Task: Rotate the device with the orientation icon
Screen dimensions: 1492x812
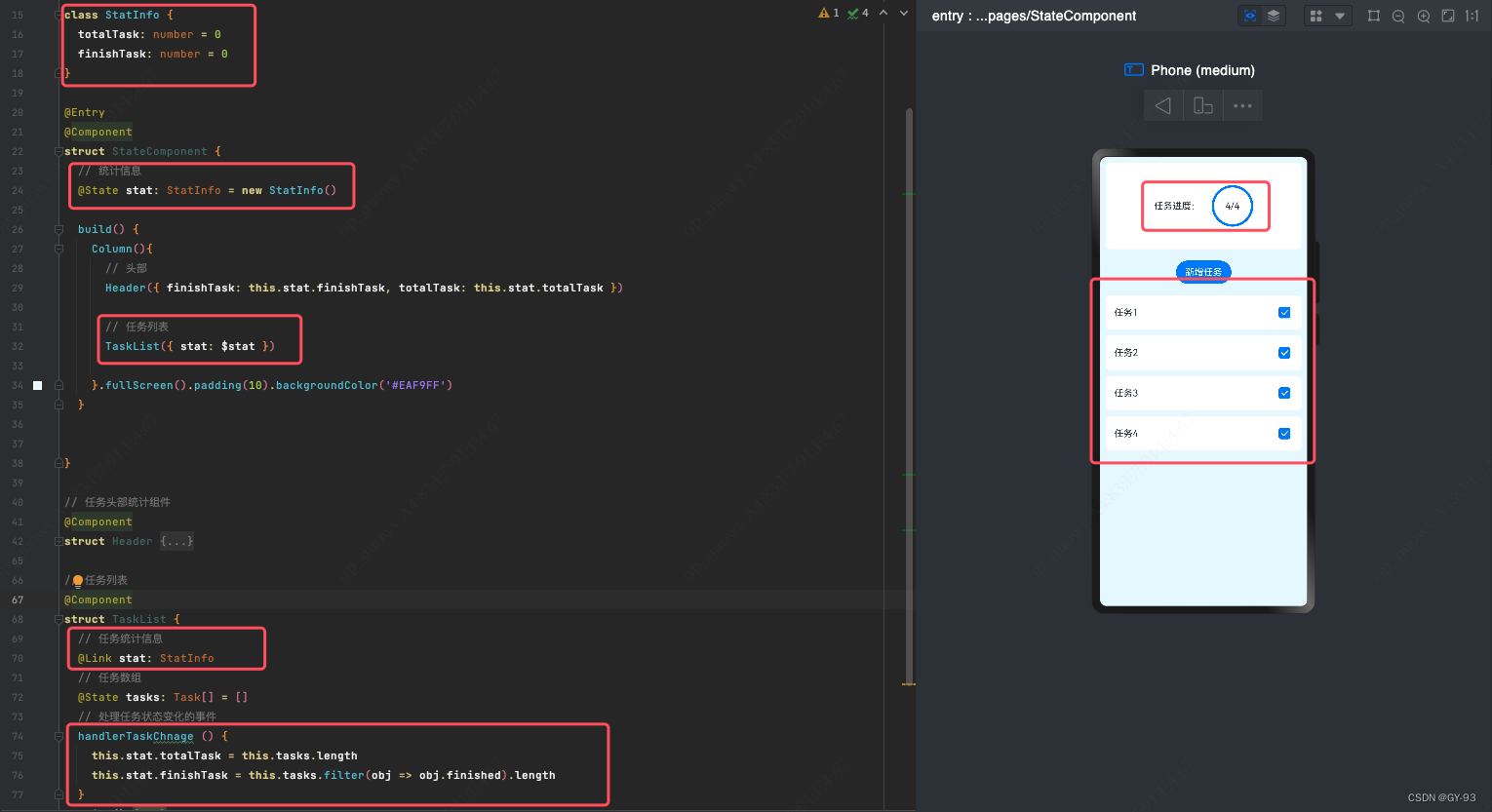Action: 1203,105
